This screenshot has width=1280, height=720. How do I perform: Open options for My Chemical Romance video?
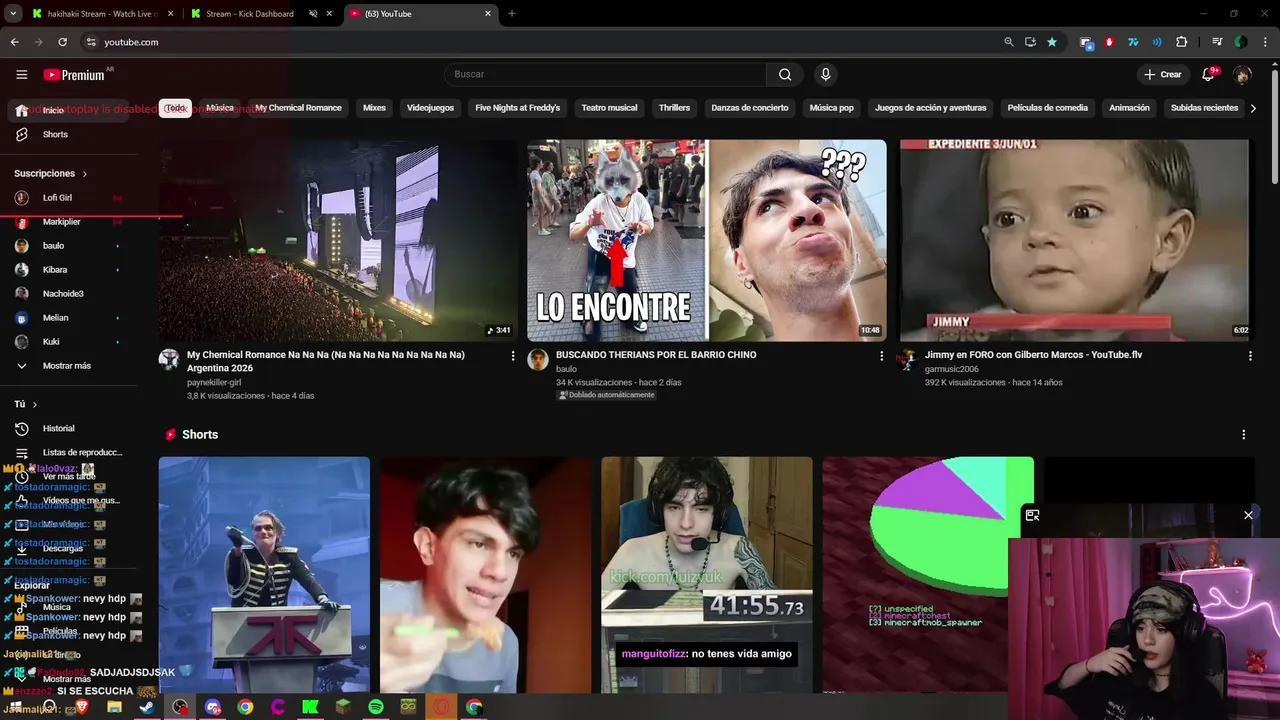[x=513, y=356]
